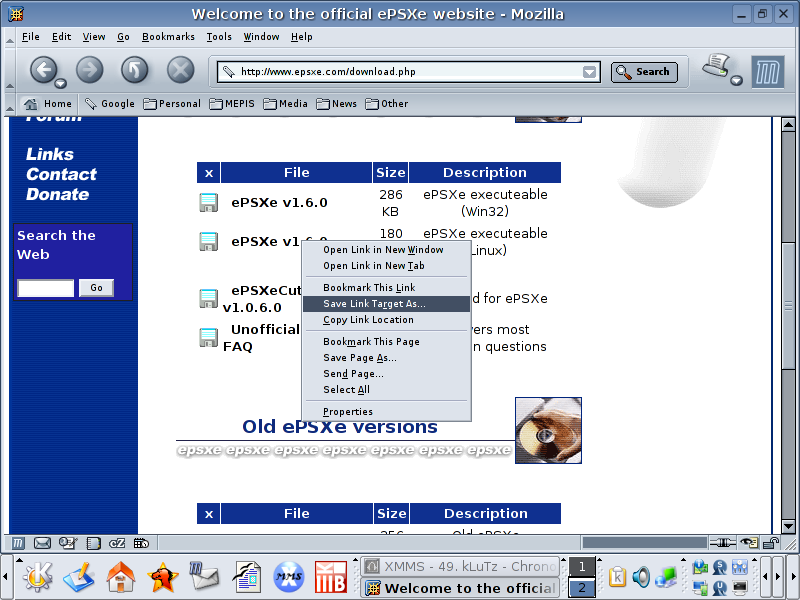This screenshot has width=800, height=600.
Task: Click the Mozilla throbber logo icon
Action: [767, 71]
